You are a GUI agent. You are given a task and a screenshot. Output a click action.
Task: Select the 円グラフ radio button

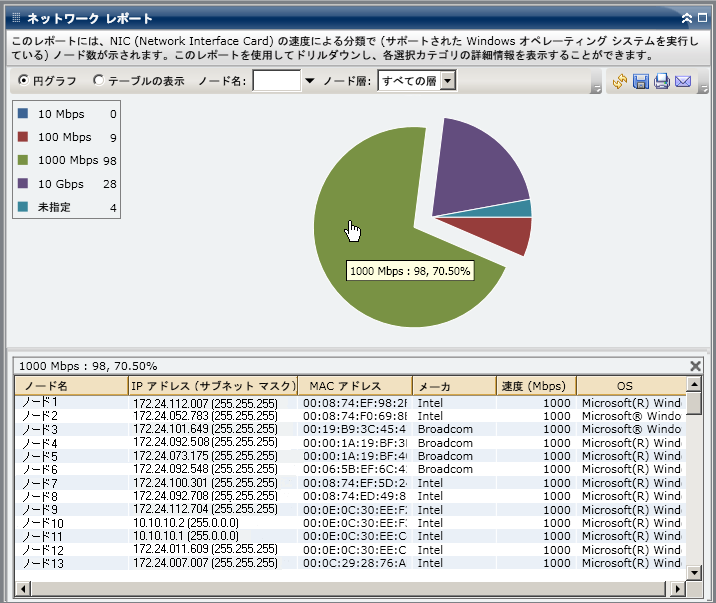coord(24,81)
